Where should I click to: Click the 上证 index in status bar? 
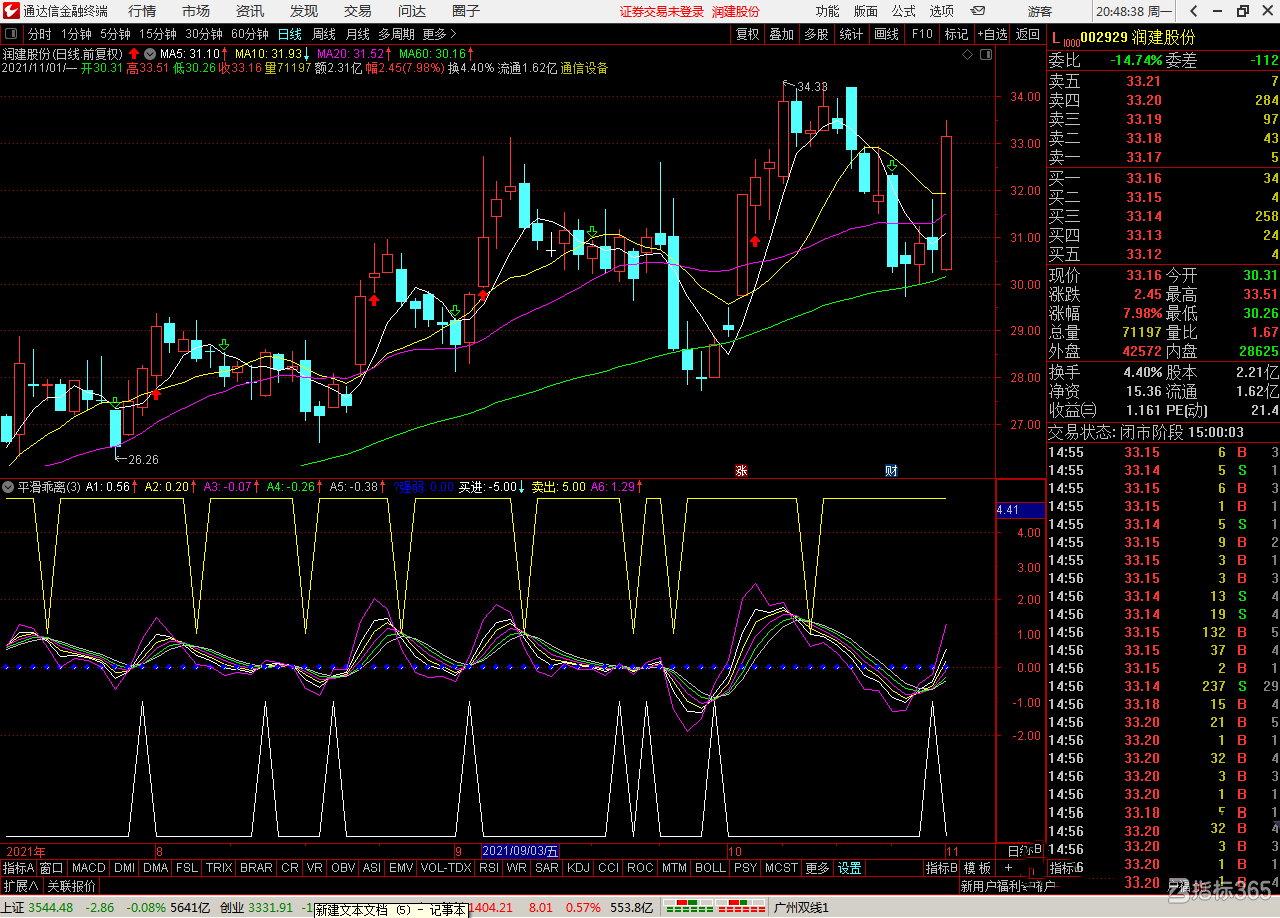pos(14,908)
